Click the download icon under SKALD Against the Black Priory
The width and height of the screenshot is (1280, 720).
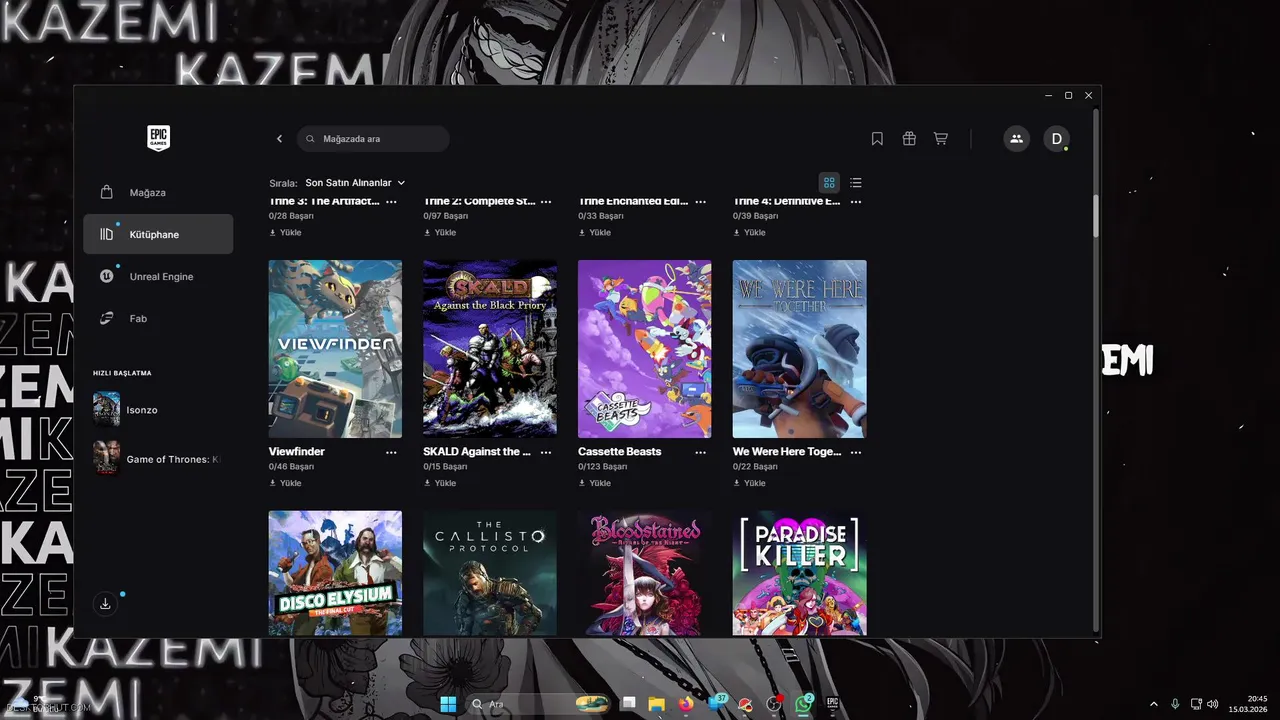pos(427,483)
